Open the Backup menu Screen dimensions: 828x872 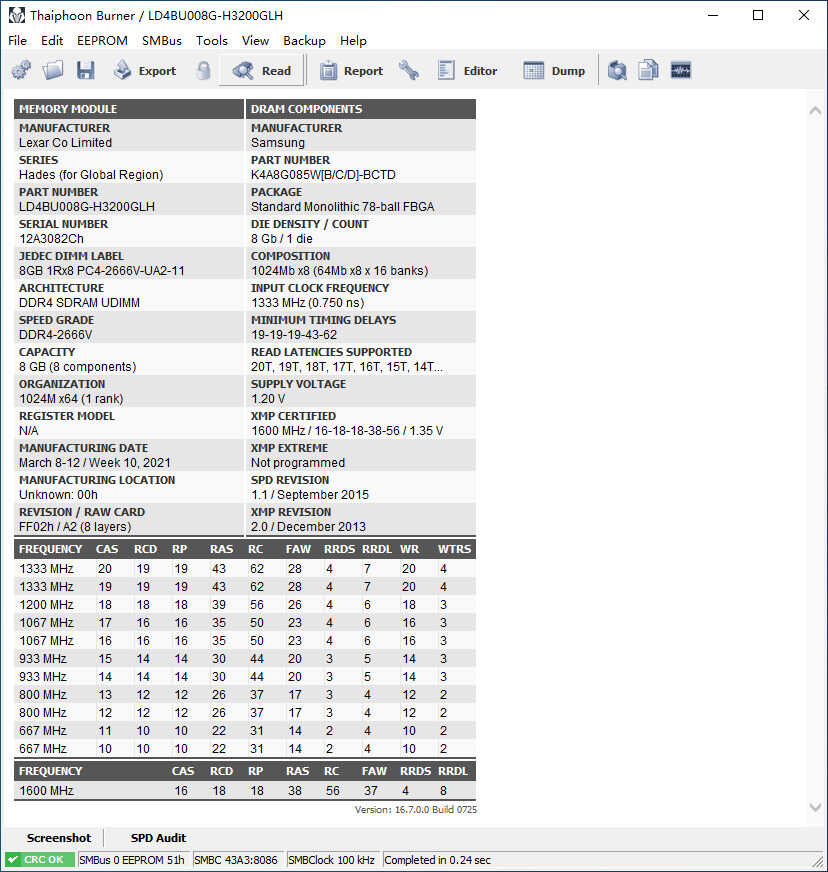point(304,41)
